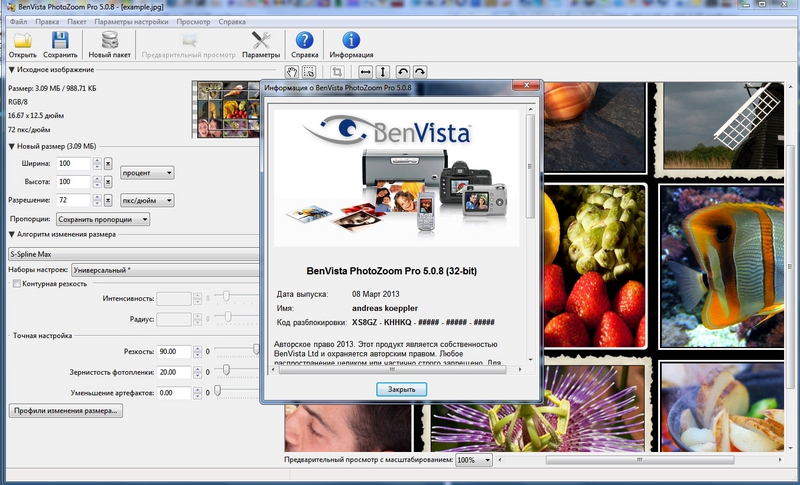
Task: Click the calculator icon beside Разрешение
Action: point(108,200)
